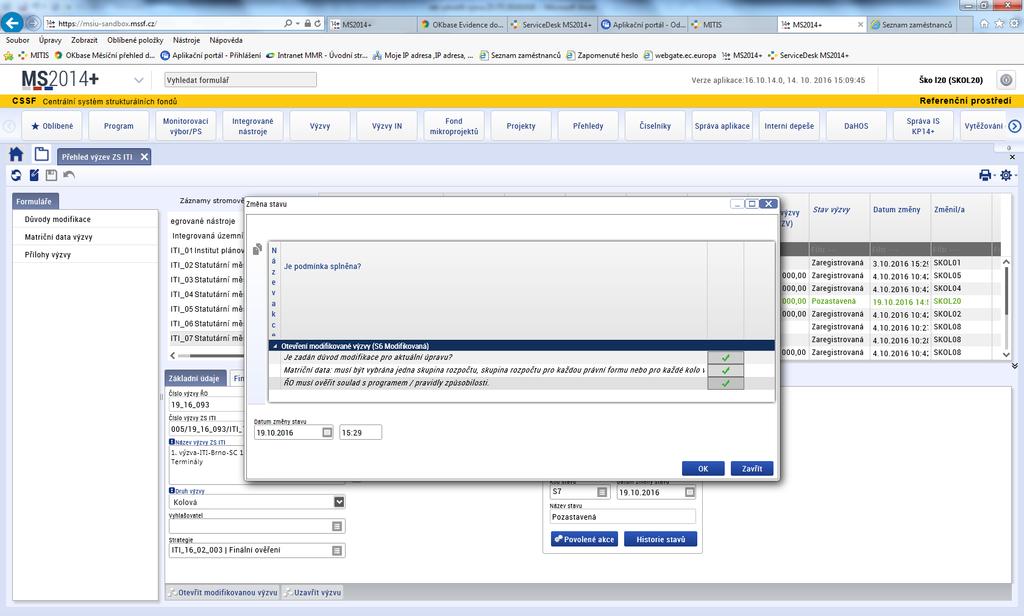Open the Oblíbené menu
This screenshot has height=616, width=1024.
pyautogui.click(x=52, y=126)
